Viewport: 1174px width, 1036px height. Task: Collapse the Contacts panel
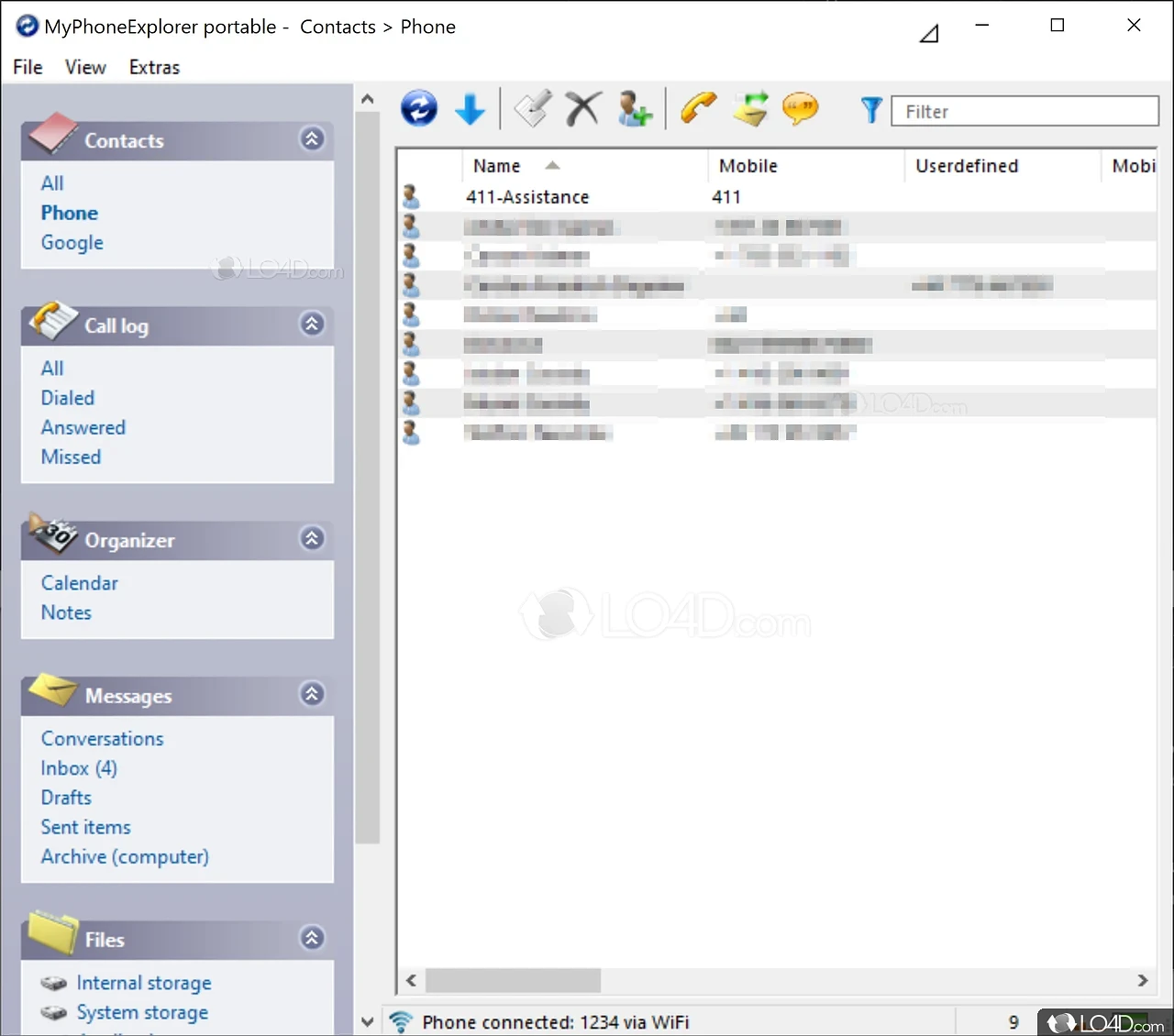point(312,139)
